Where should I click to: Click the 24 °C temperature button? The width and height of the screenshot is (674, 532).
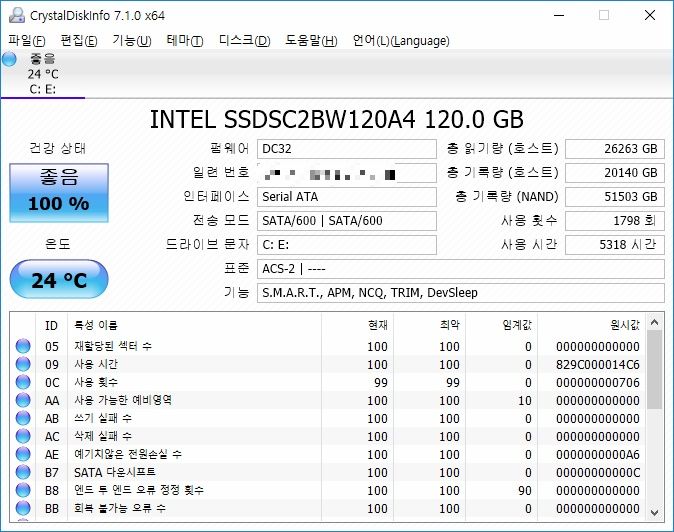(x=59, y=279)
